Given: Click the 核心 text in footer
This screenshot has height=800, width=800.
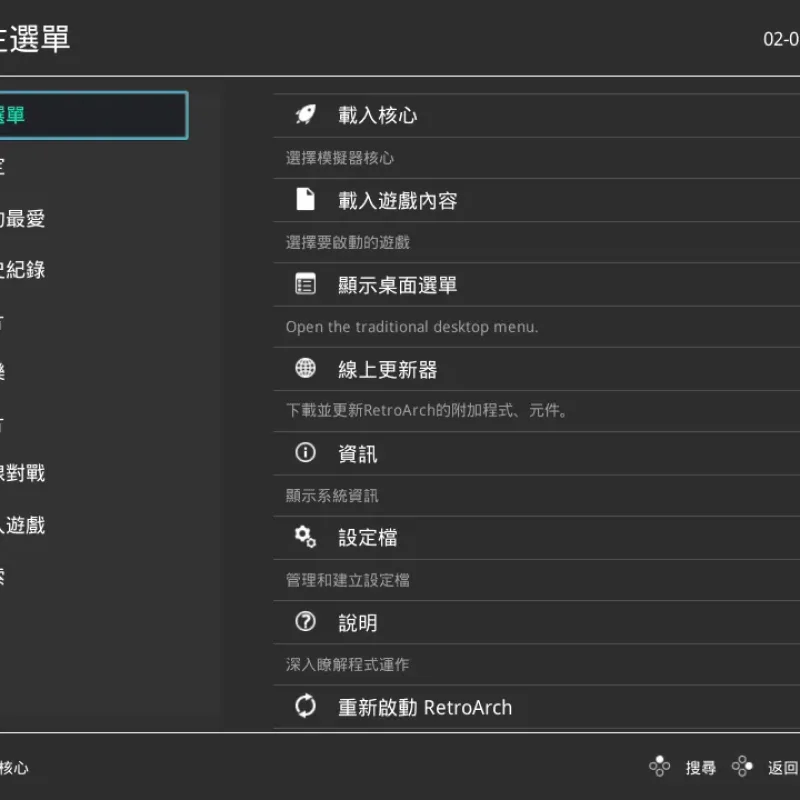Looking at the screenshot, I should tap(14, 767).
